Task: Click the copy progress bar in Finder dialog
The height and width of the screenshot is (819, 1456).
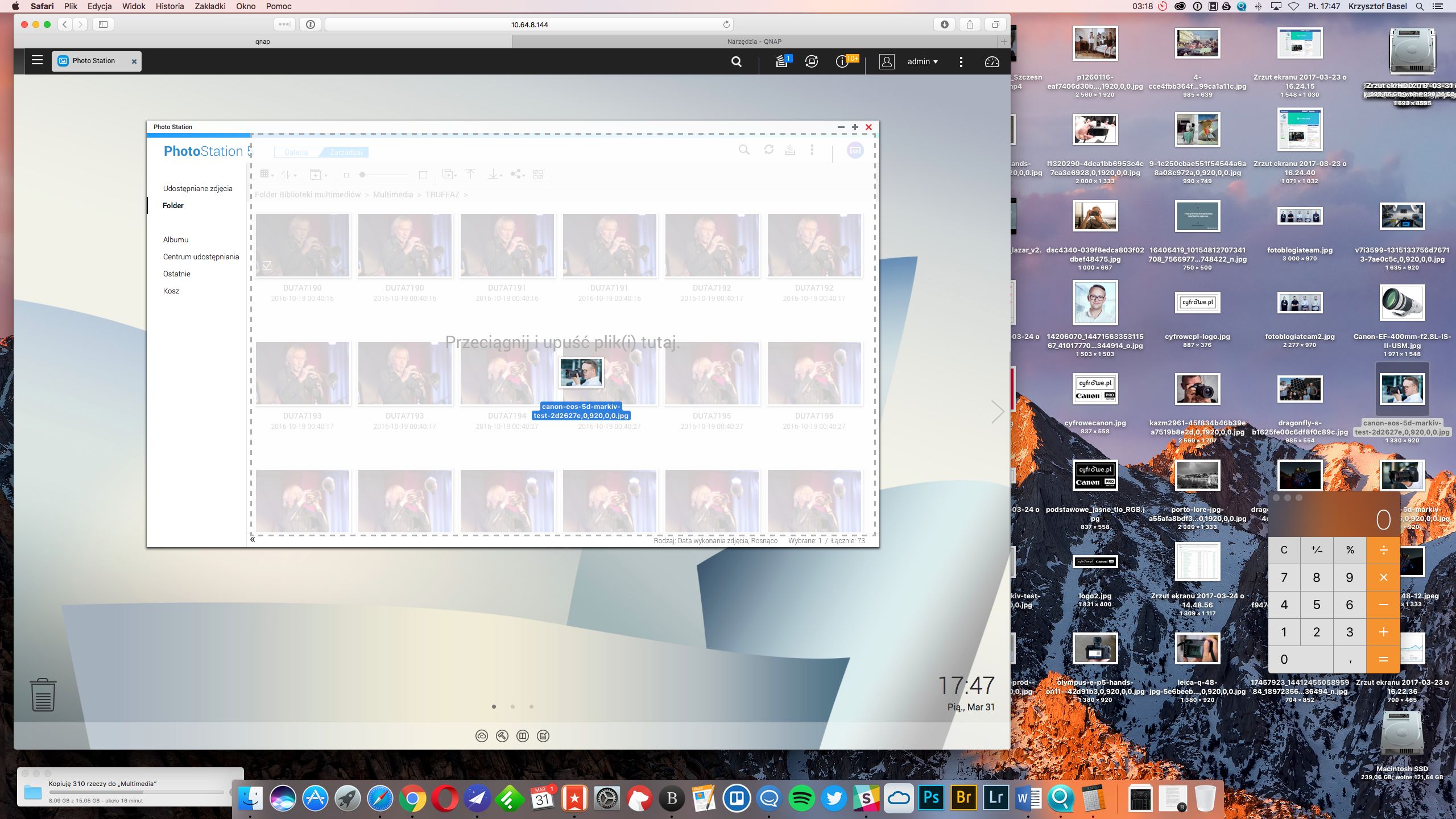Action: (136, 792)
